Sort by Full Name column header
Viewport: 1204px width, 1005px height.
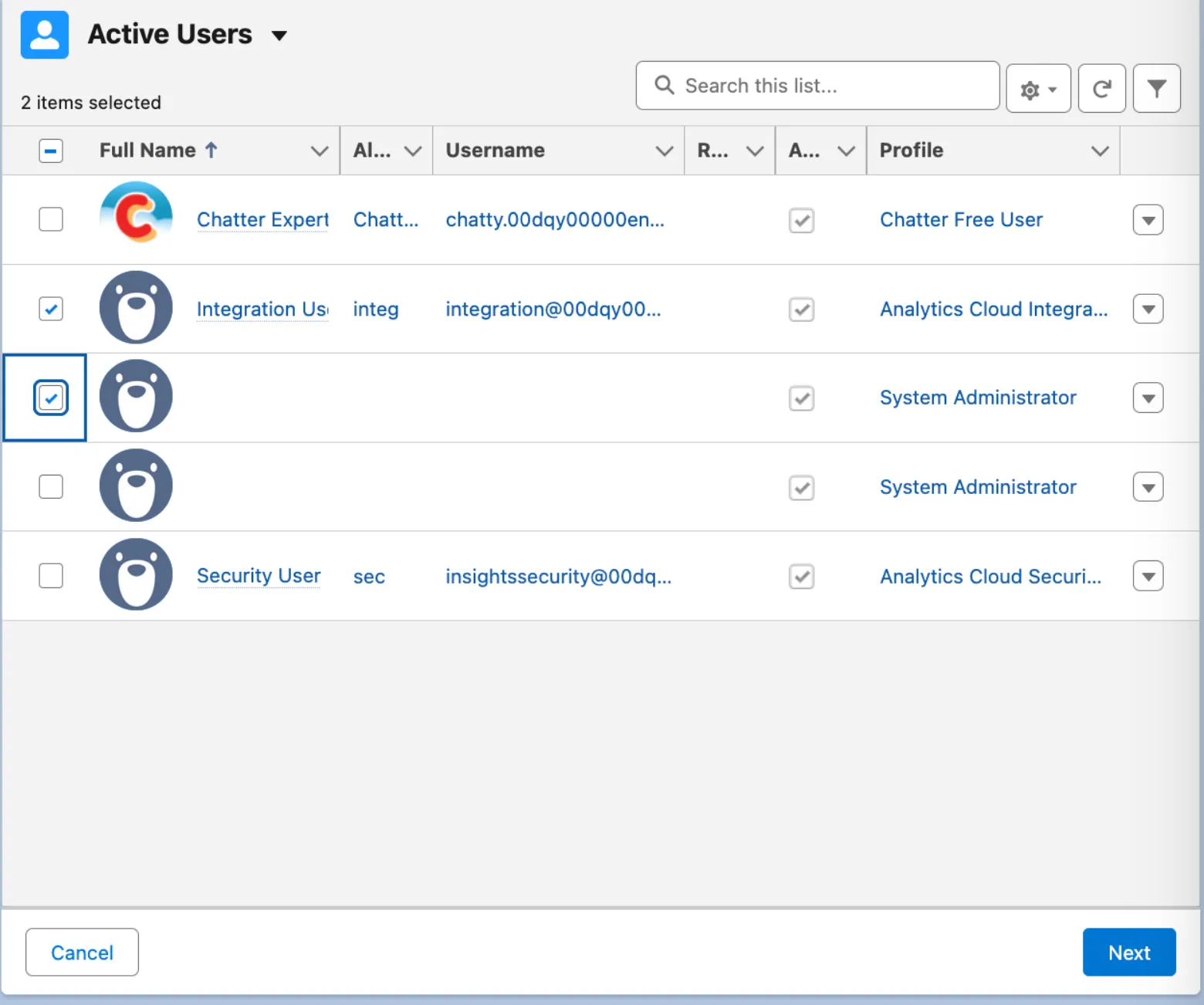coord(159,151)
